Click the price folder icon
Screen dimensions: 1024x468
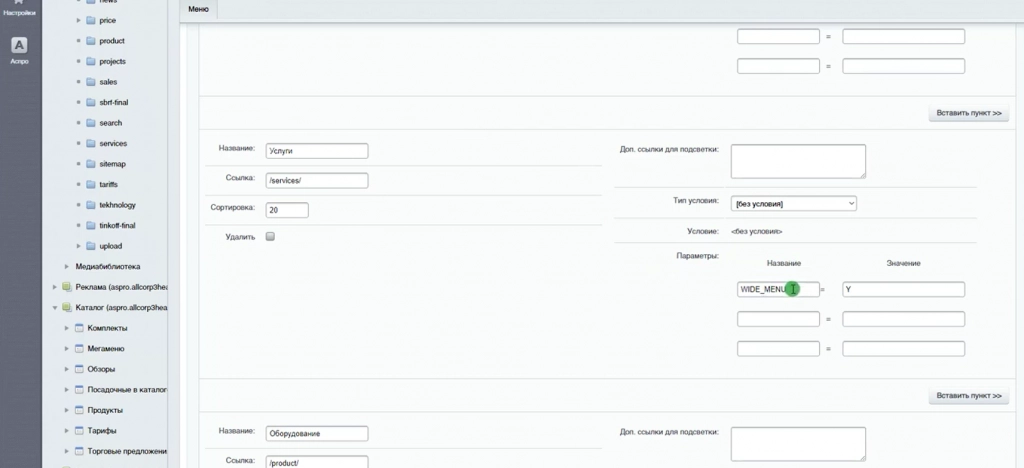click(91, 20)
